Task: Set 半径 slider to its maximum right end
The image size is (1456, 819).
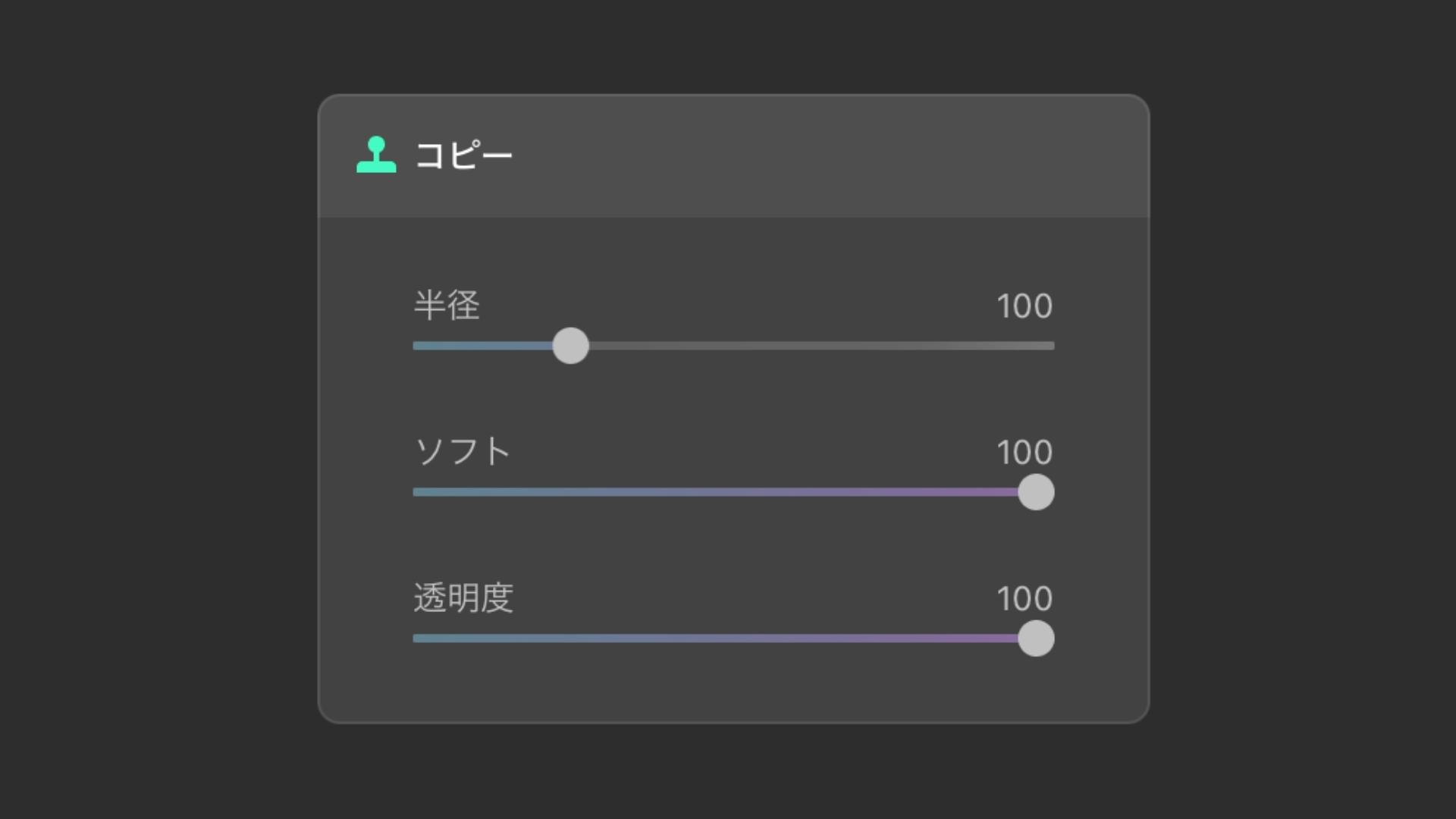Action: click(x=1053, y=346)
